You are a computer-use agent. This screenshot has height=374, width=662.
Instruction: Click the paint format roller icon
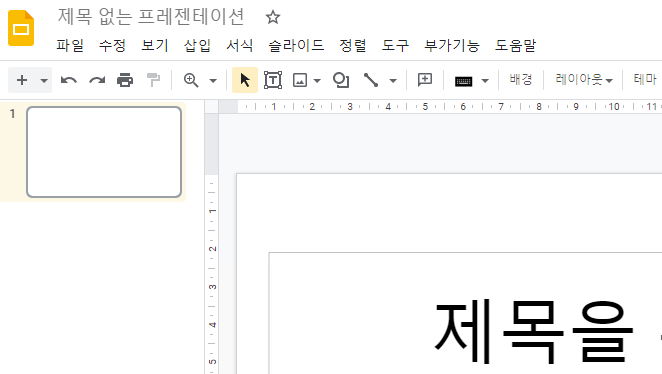pos(153,80)
